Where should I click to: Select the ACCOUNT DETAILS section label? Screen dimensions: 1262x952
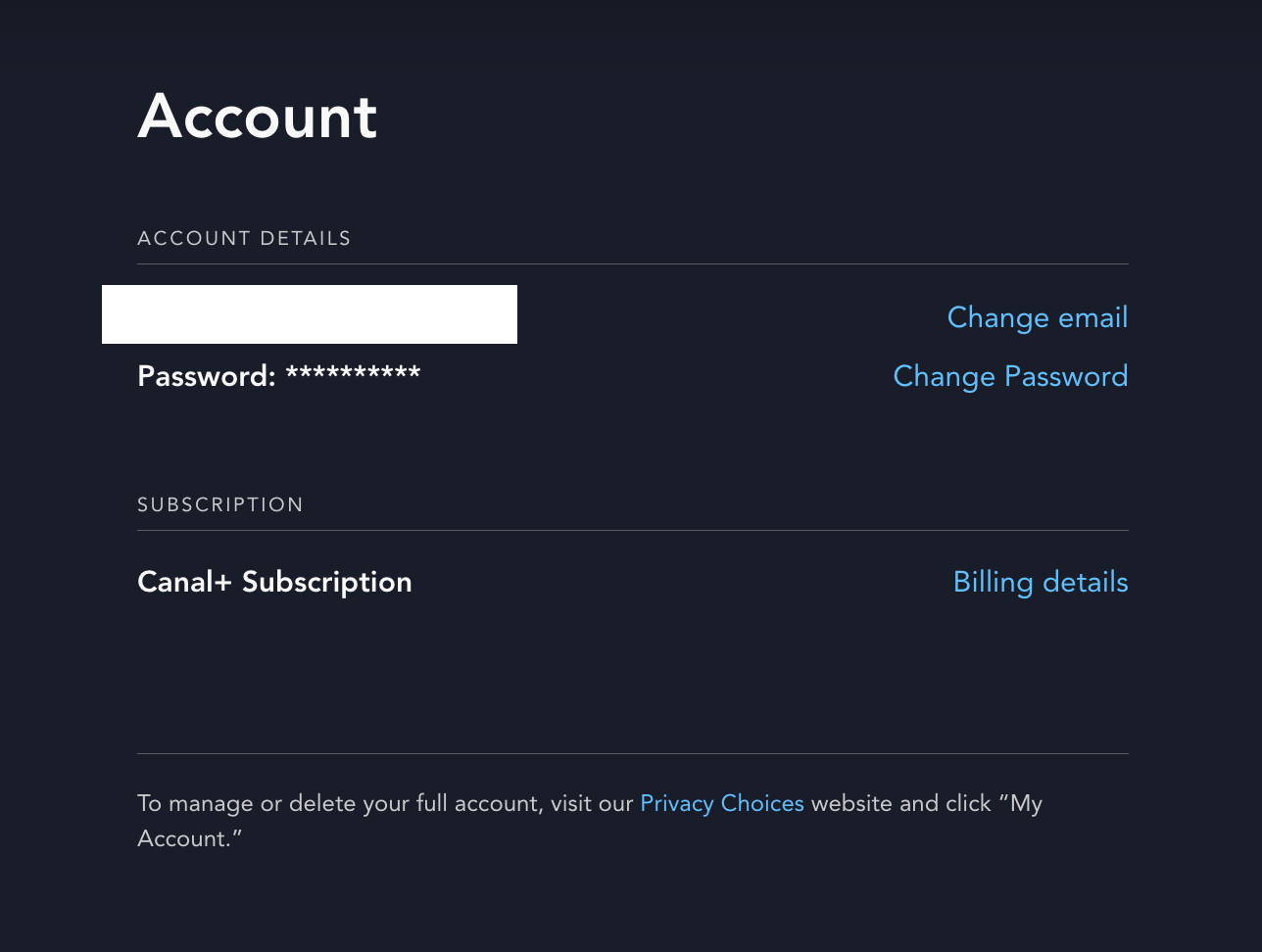coord(244,238)
